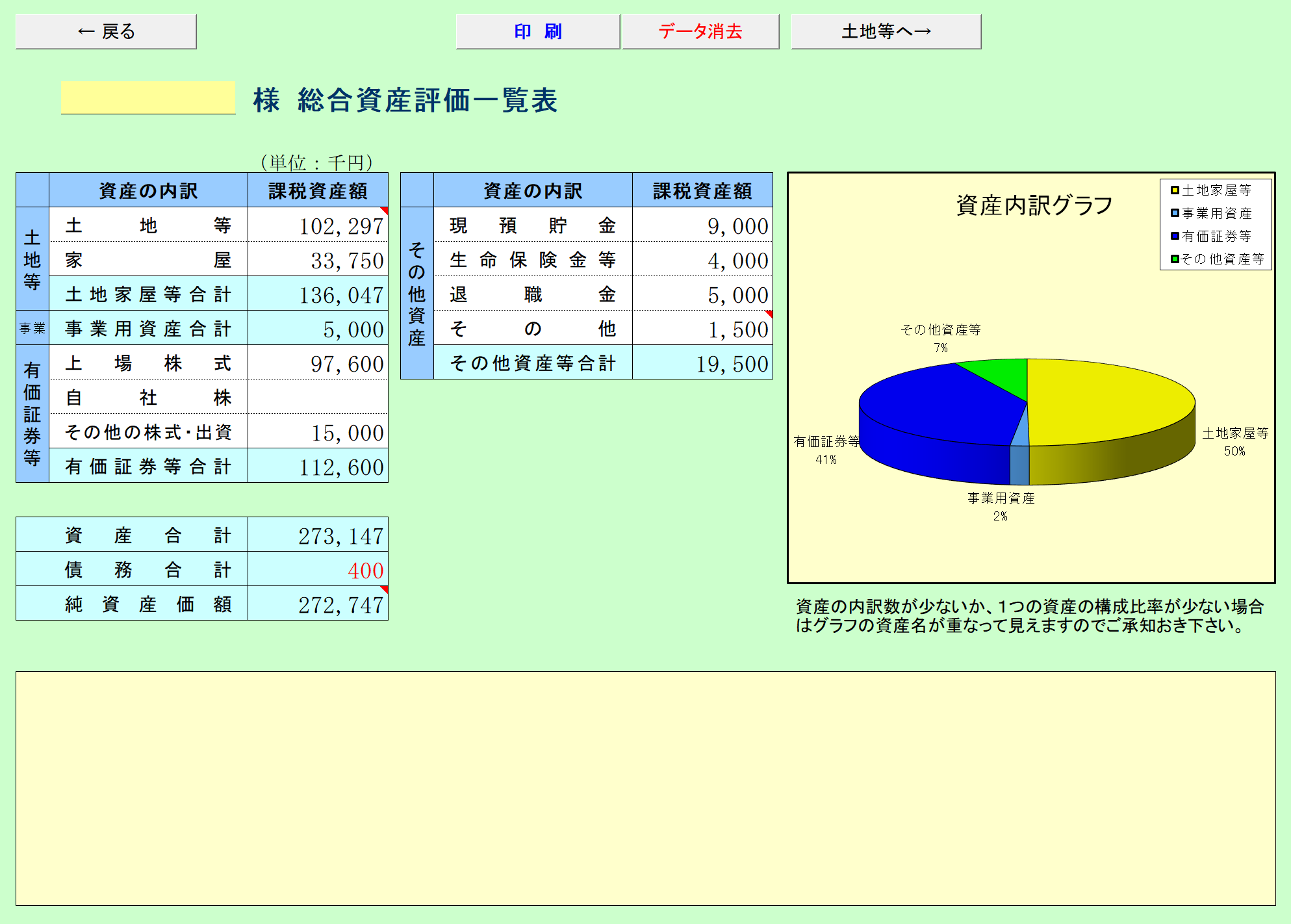This screenshot has height=924, width=1291.
Task: Click the 事業 category cell
Action: point(32,328)
